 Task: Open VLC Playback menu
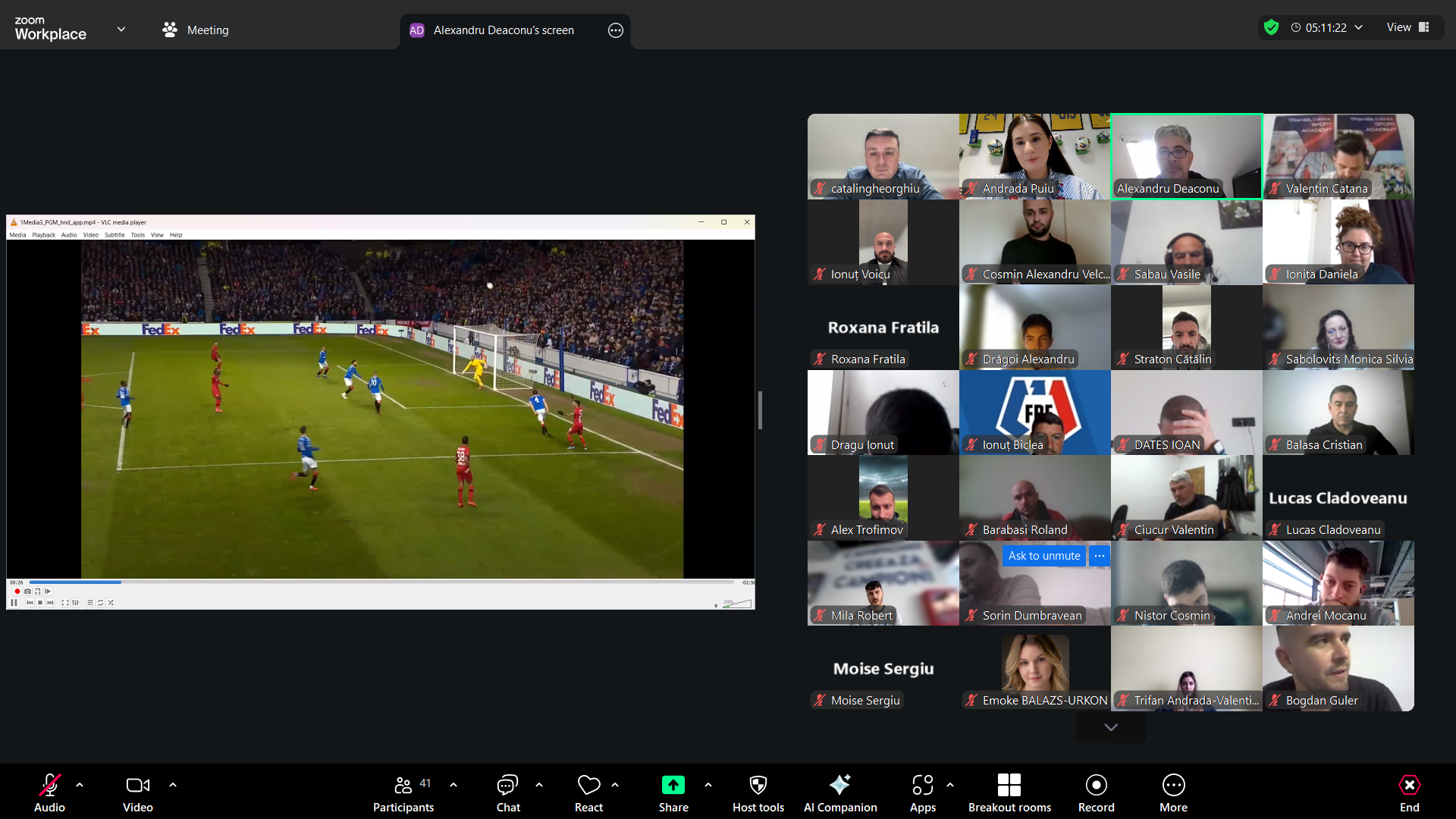[43, 235]
